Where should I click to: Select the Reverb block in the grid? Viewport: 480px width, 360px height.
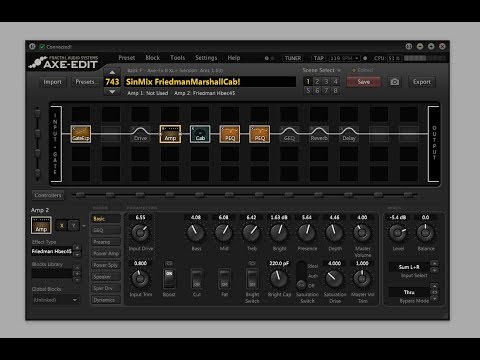click(319, 134)
